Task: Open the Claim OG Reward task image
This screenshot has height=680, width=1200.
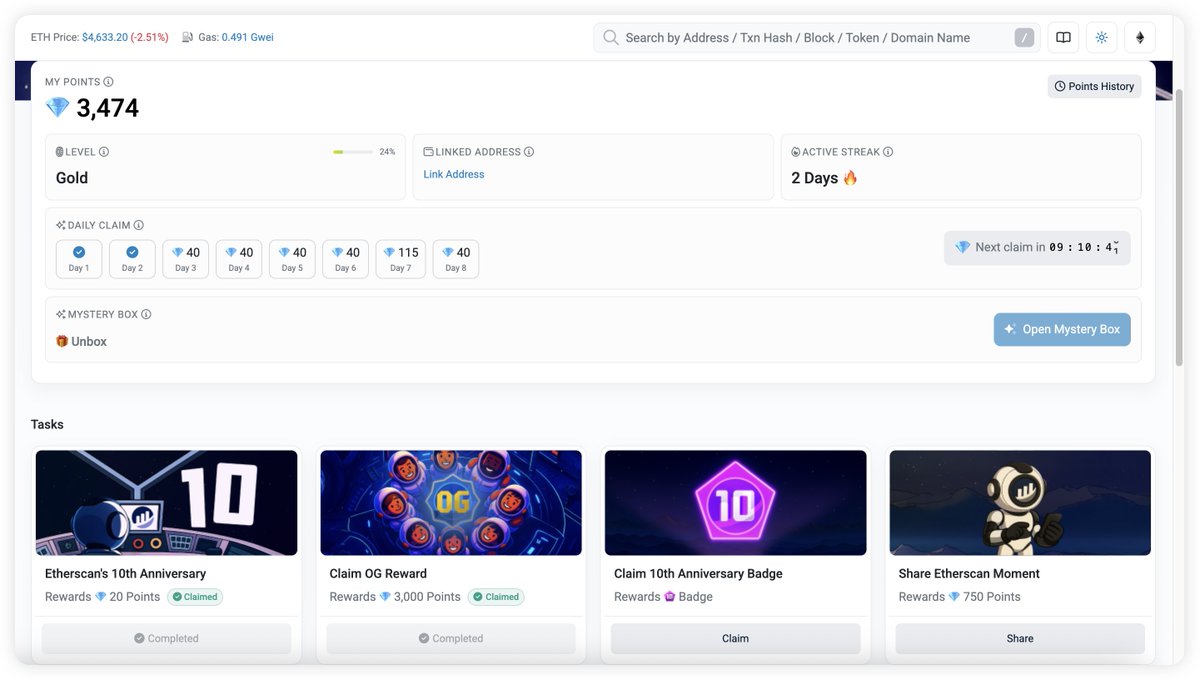Action: [x=451, y=503]
